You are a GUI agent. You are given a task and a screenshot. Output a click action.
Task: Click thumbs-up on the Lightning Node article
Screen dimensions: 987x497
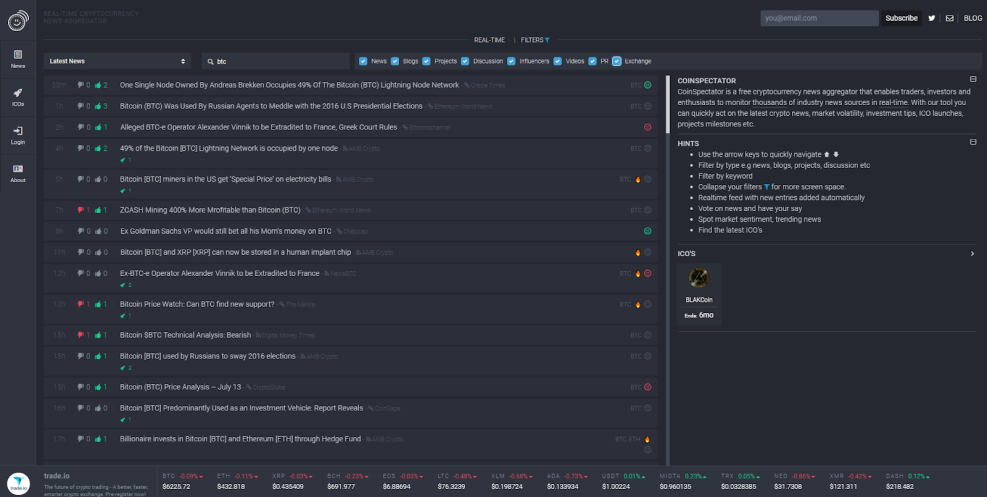(98, 86)
